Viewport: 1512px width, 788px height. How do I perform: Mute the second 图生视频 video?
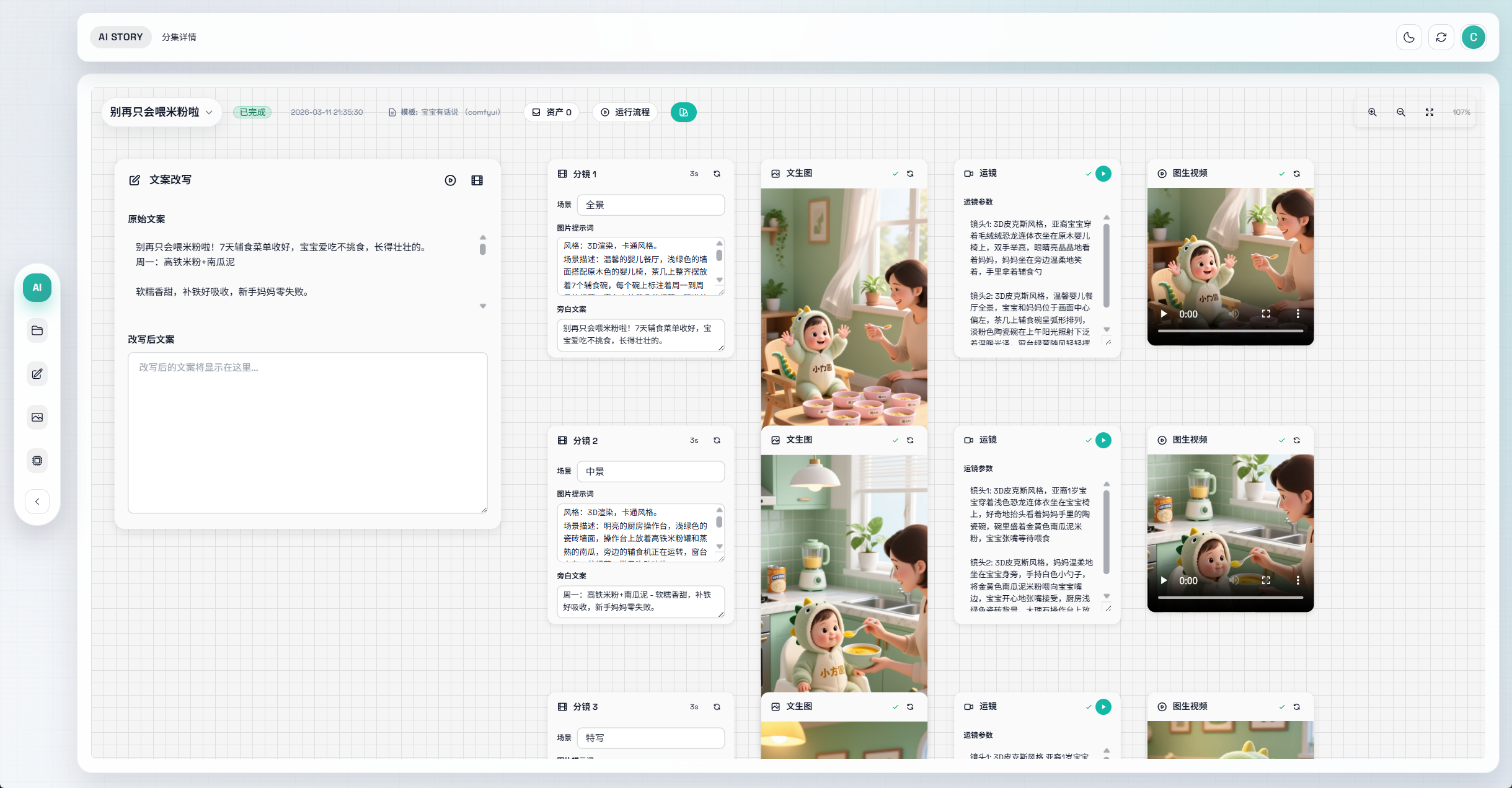1234,580
